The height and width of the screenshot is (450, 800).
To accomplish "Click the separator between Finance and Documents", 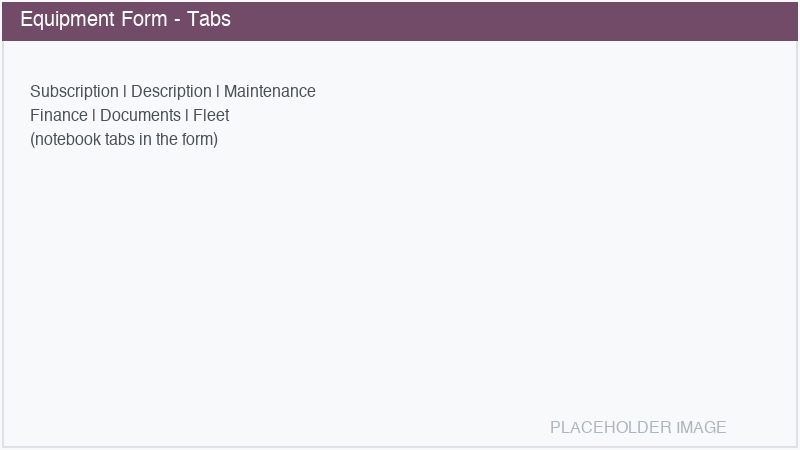I will [93, 115].
